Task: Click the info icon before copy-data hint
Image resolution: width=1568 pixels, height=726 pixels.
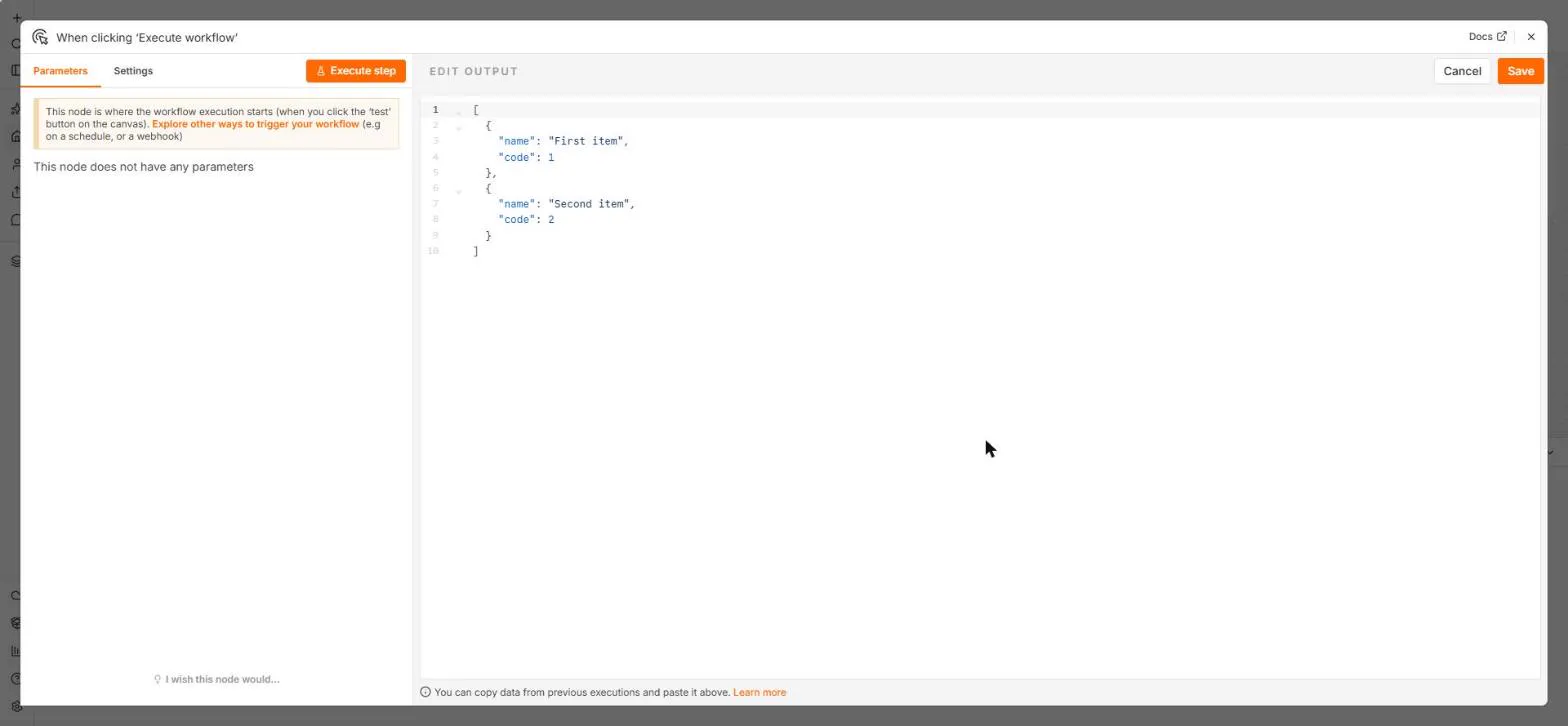Action: 425,692
